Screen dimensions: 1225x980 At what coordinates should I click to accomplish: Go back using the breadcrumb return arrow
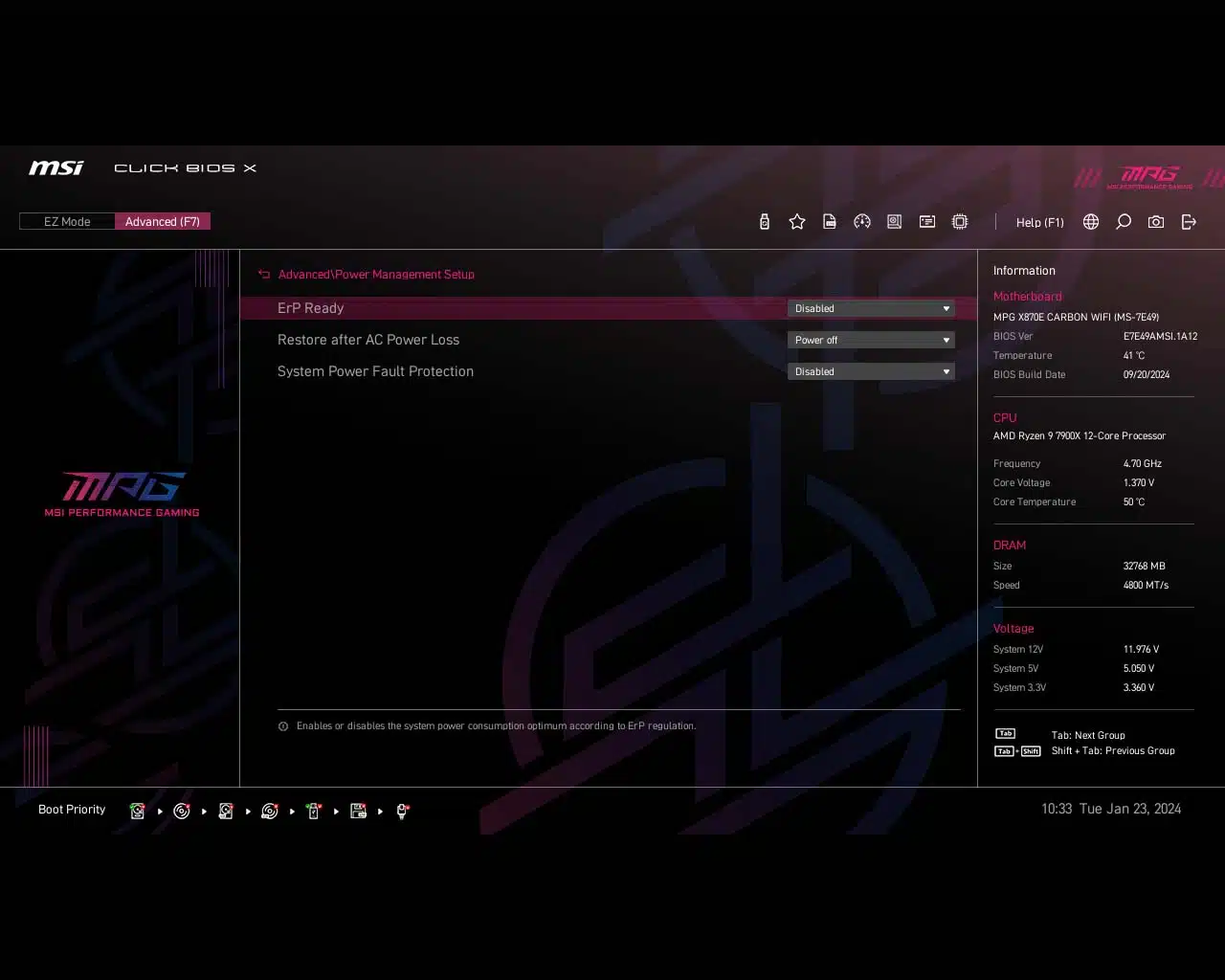[264, 275]
